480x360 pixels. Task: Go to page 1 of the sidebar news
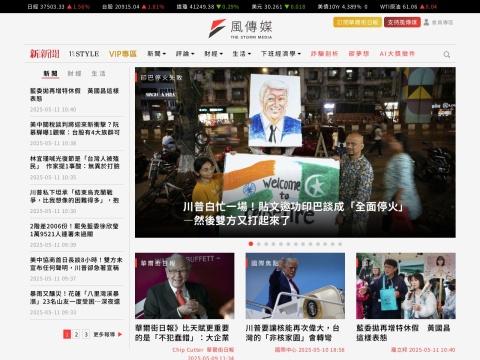67,334
